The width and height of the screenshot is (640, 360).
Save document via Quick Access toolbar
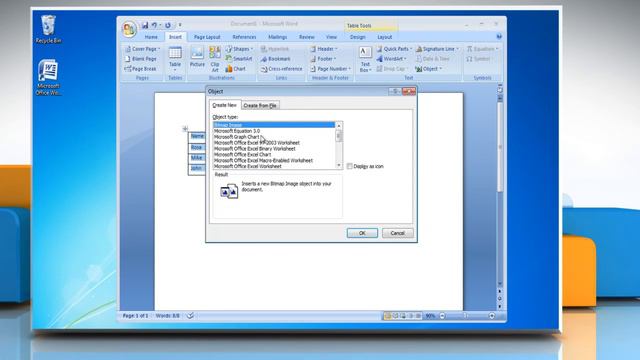tap(145, 25)
